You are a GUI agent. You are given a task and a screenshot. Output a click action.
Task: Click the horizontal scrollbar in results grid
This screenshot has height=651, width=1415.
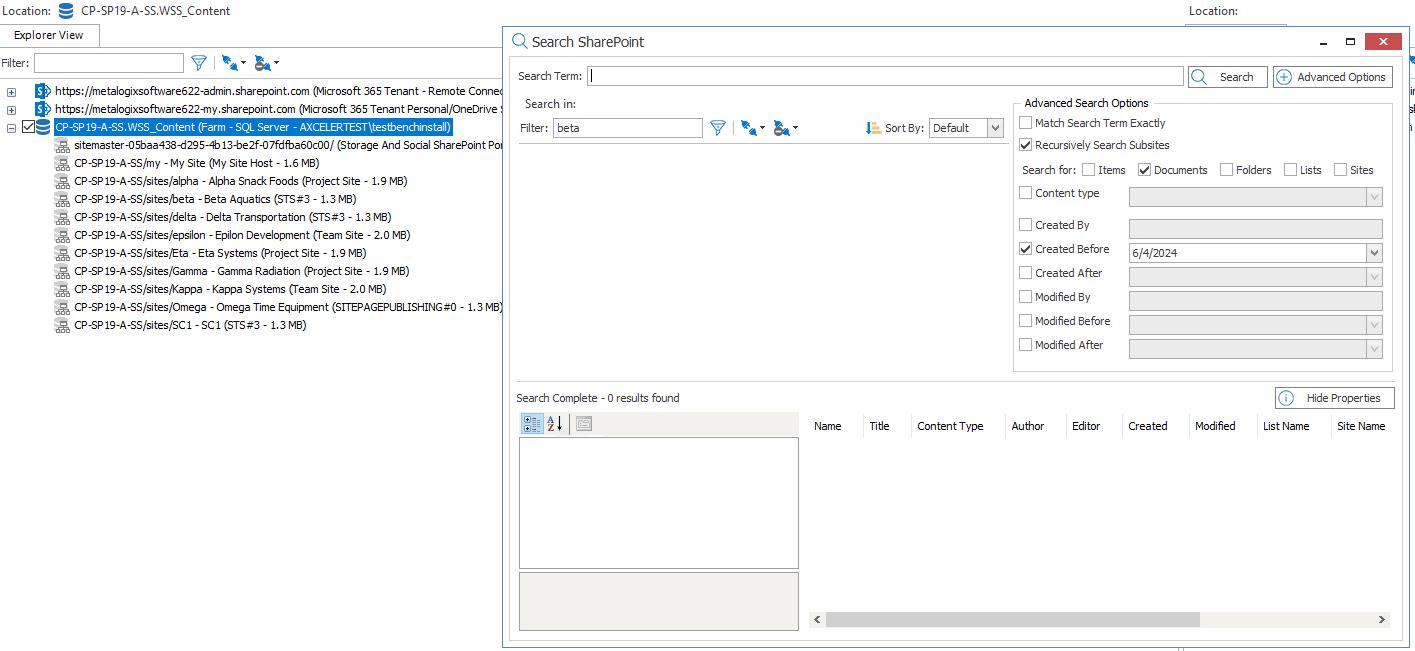1011,620
